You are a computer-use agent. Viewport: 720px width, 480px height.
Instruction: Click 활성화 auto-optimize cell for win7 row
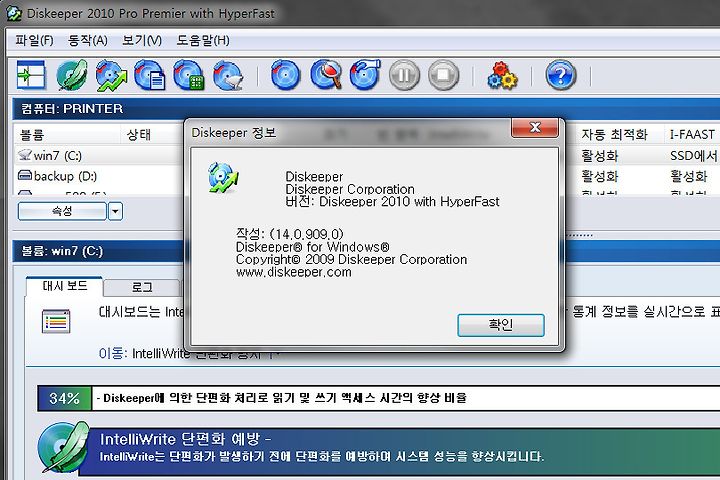[x=600, y=156]
